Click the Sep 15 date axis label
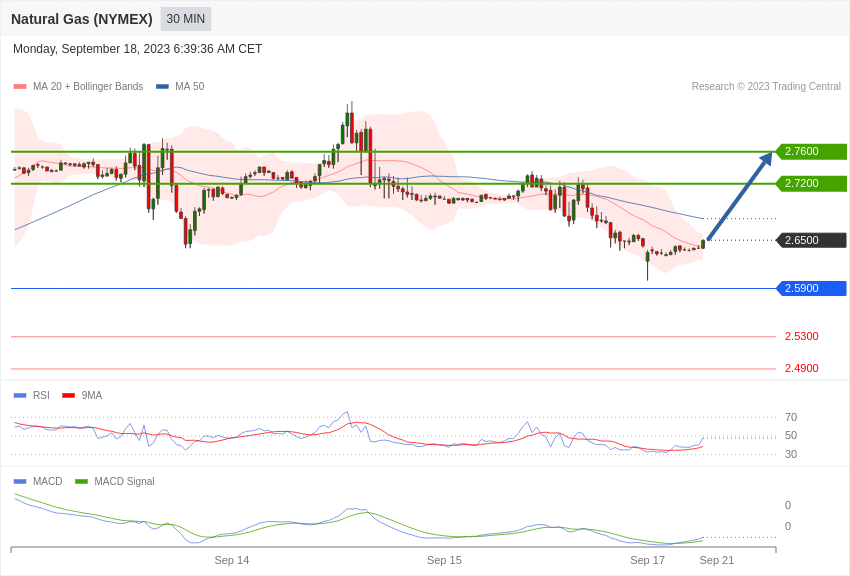 (445, 560)
